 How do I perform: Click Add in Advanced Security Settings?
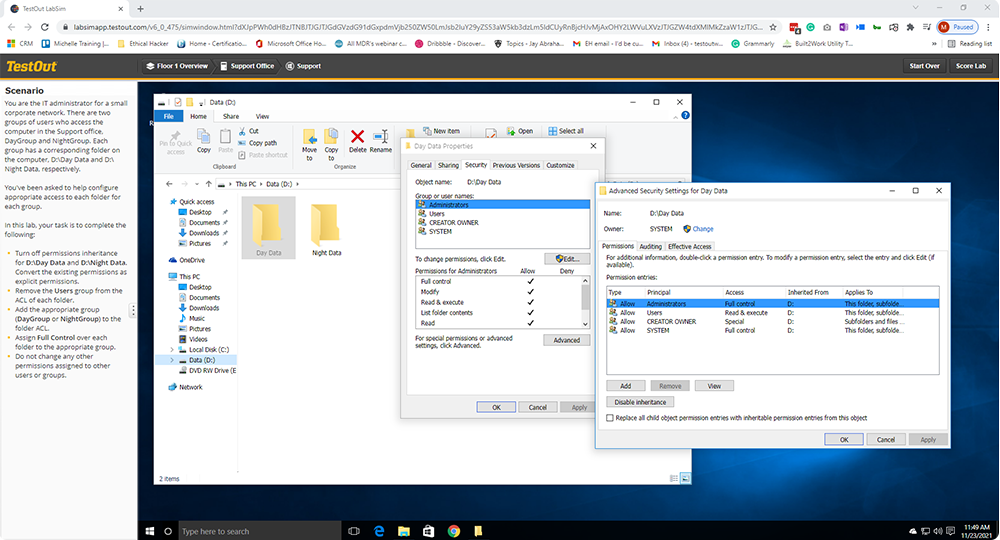[626, 386]
